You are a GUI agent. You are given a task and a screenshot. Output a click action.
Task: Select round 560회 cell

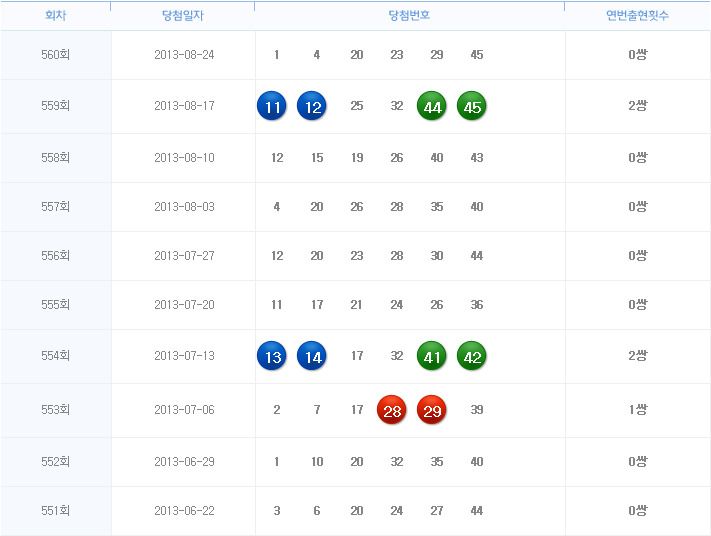[x=55, y=55]
